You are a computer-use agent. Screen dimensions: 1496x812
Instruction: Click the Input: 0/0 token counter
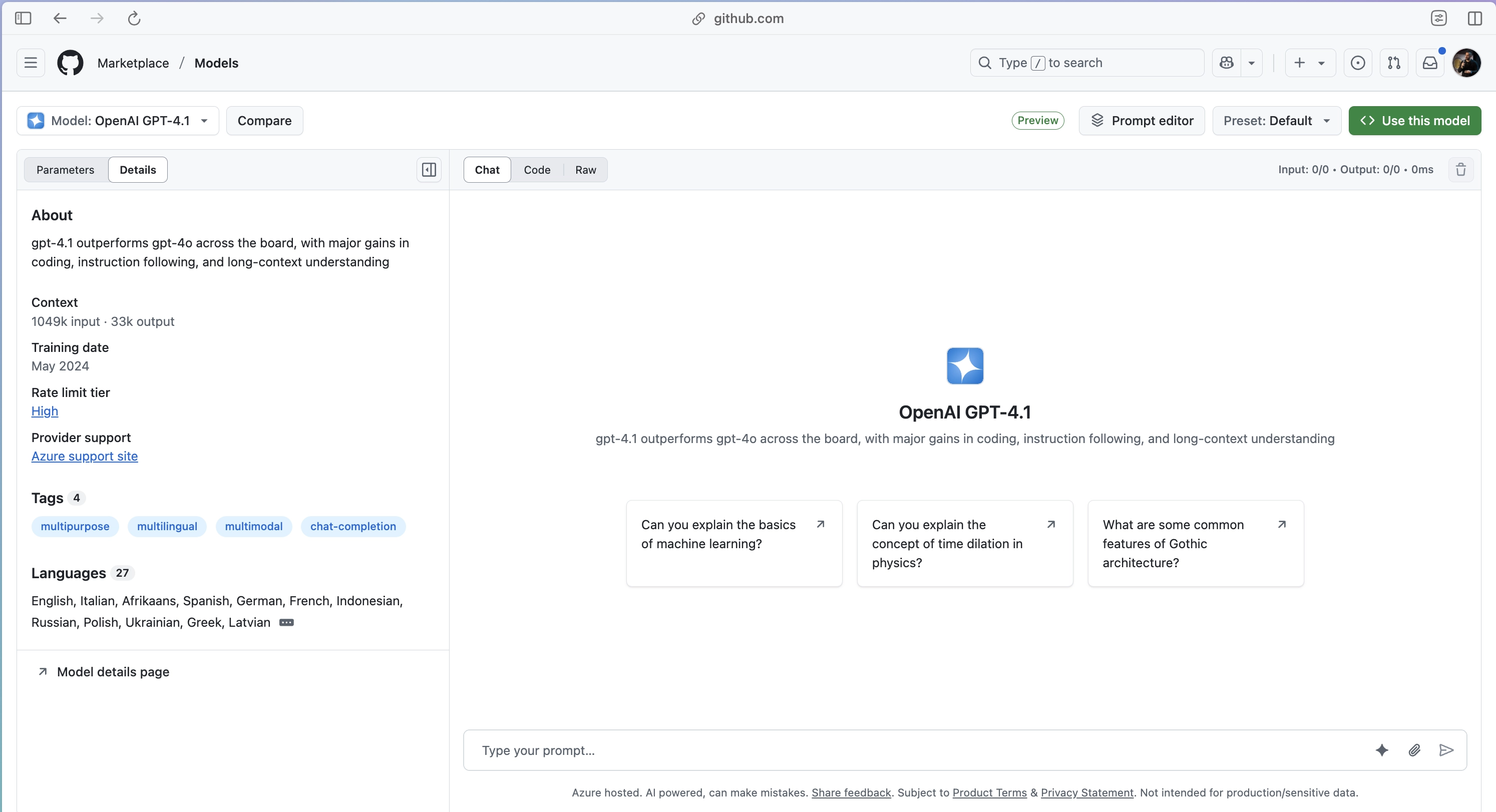(x=1303, y=170)
